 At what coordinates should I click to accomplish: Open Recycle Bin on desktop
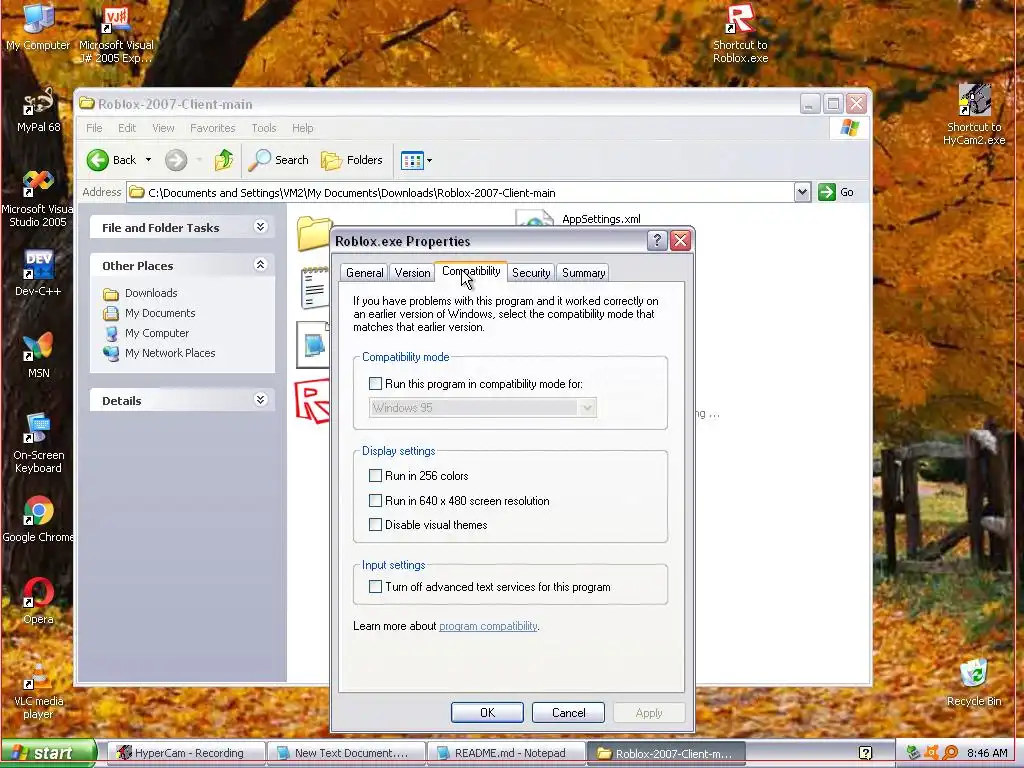click(x=974, y=683)
